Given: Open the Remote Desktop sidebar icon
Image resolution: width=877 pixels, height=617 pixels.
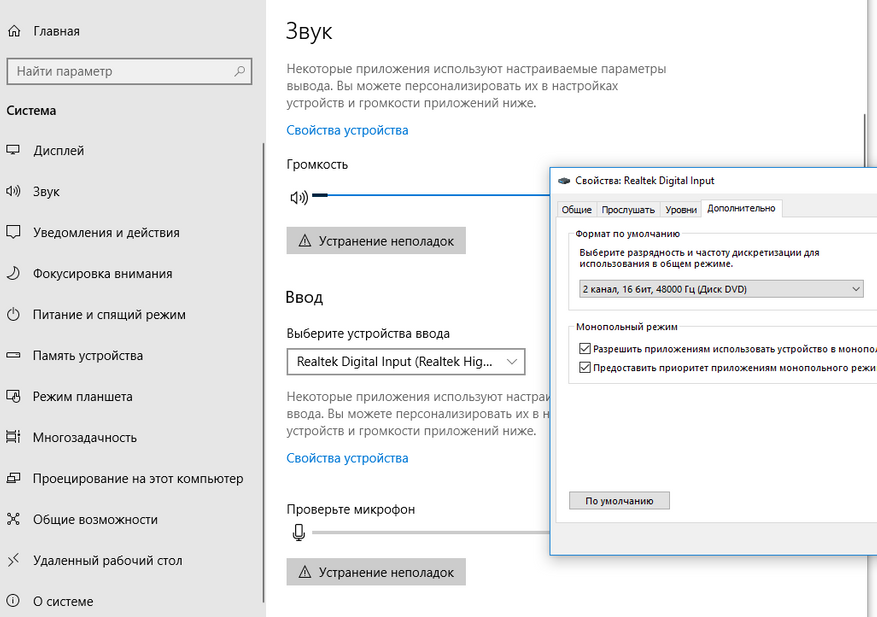Looking at the screenshot, I should (14, 561).
